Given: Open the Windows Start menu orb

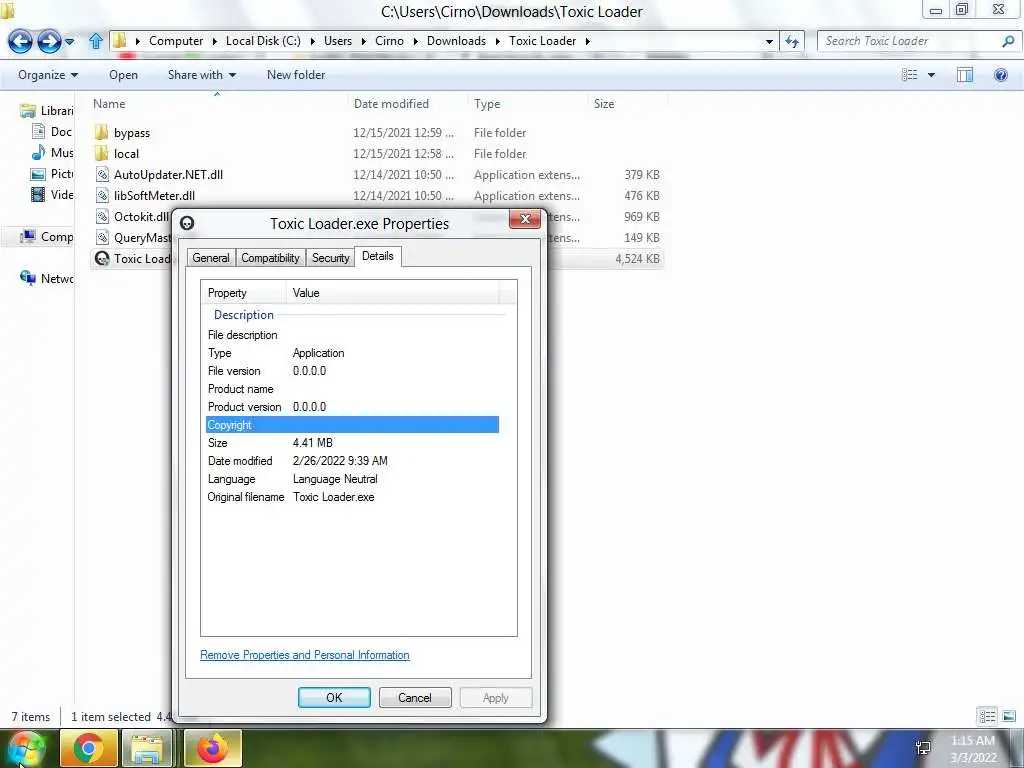Looking at the screenshot, I should coord(26,749).
